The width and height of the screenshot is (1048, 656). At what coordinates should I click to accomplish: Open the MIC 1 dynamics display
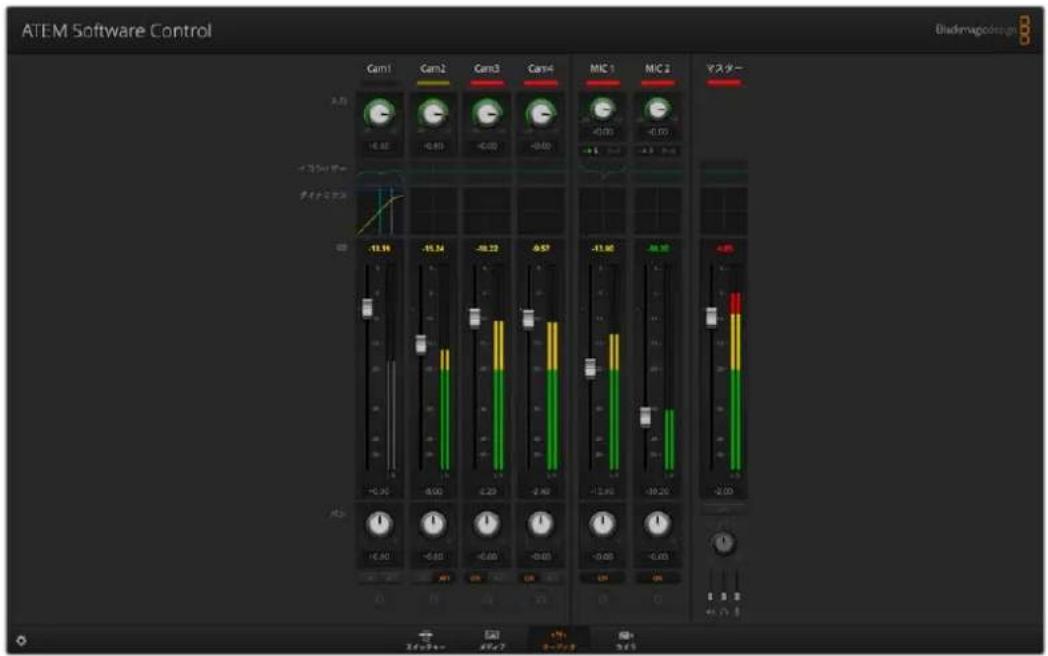[x=602, y=211]
